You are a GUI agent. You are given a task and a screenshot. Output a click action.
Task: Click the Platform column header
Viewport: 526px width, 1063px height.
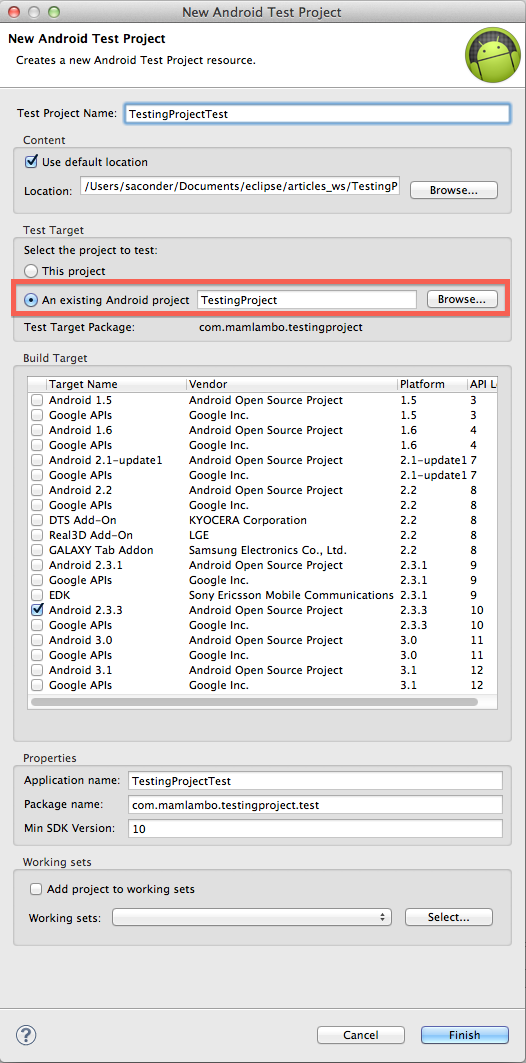click(x=432, y=384)
